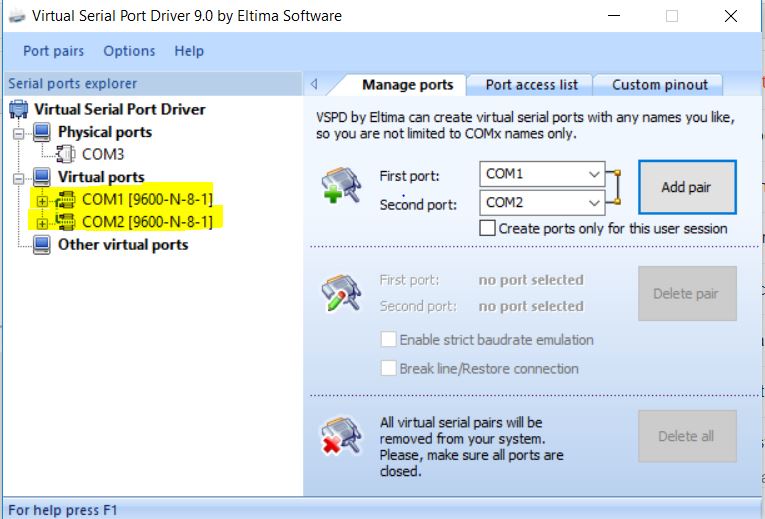This screenshot has height=519, width=765.
Task: Expand the COM1 [9600-N-8-1] node
Action: tap(42, 201)
